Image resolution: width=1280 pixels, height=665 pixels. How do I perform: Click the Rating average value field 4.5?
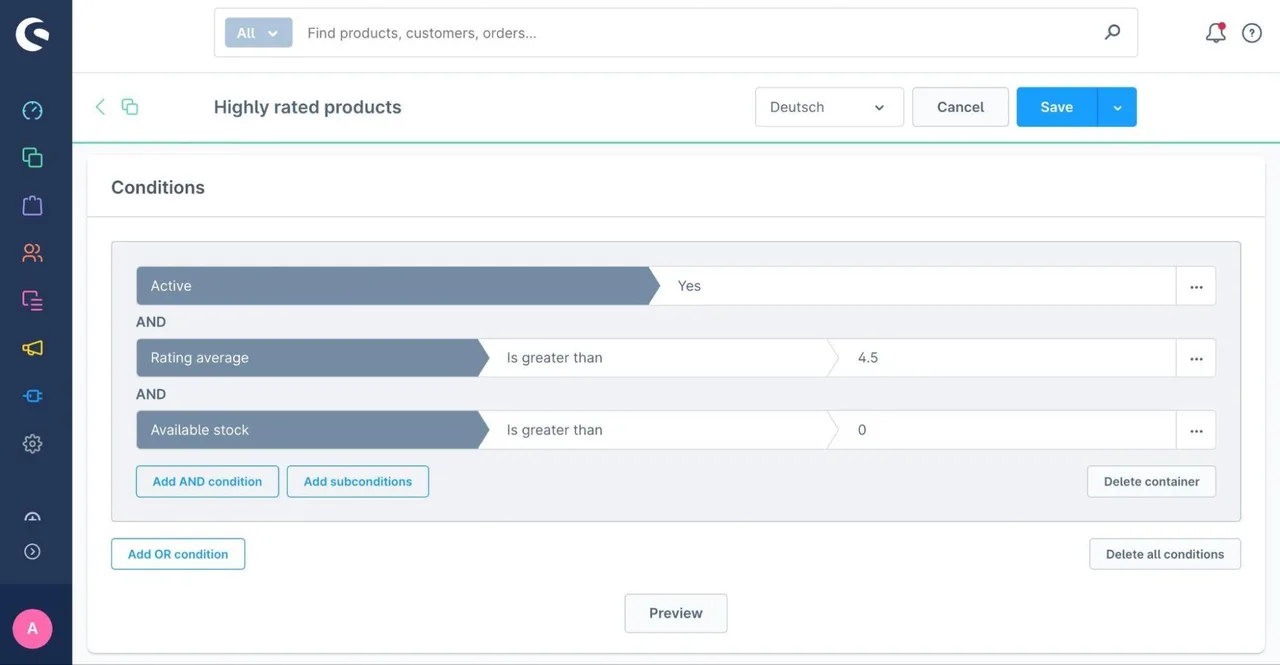1002,358
